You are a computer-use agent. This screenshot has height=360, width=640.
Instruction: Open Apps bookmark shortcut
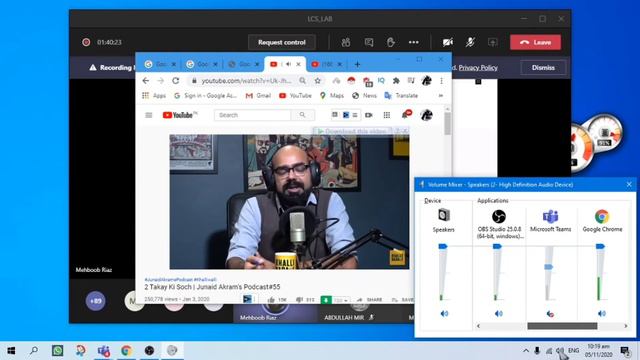coord(154,96)
